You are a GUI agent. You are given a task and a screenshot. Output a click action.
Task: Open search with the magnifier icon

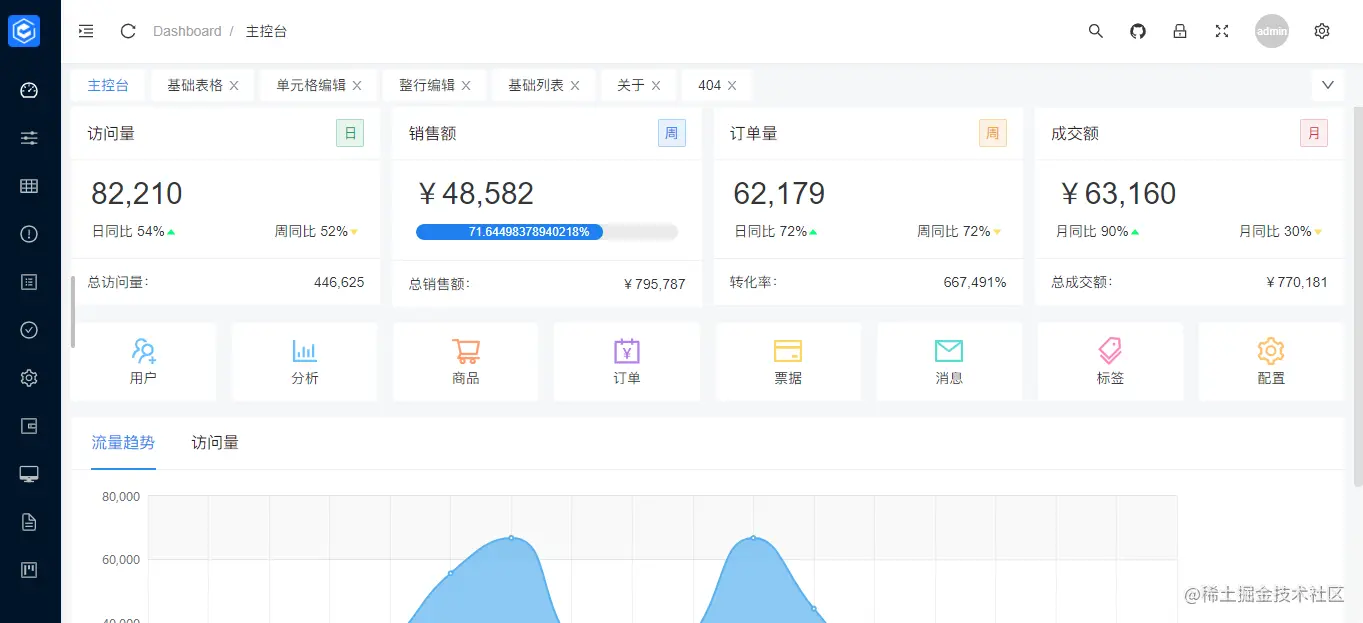[x=1096, y=31]
